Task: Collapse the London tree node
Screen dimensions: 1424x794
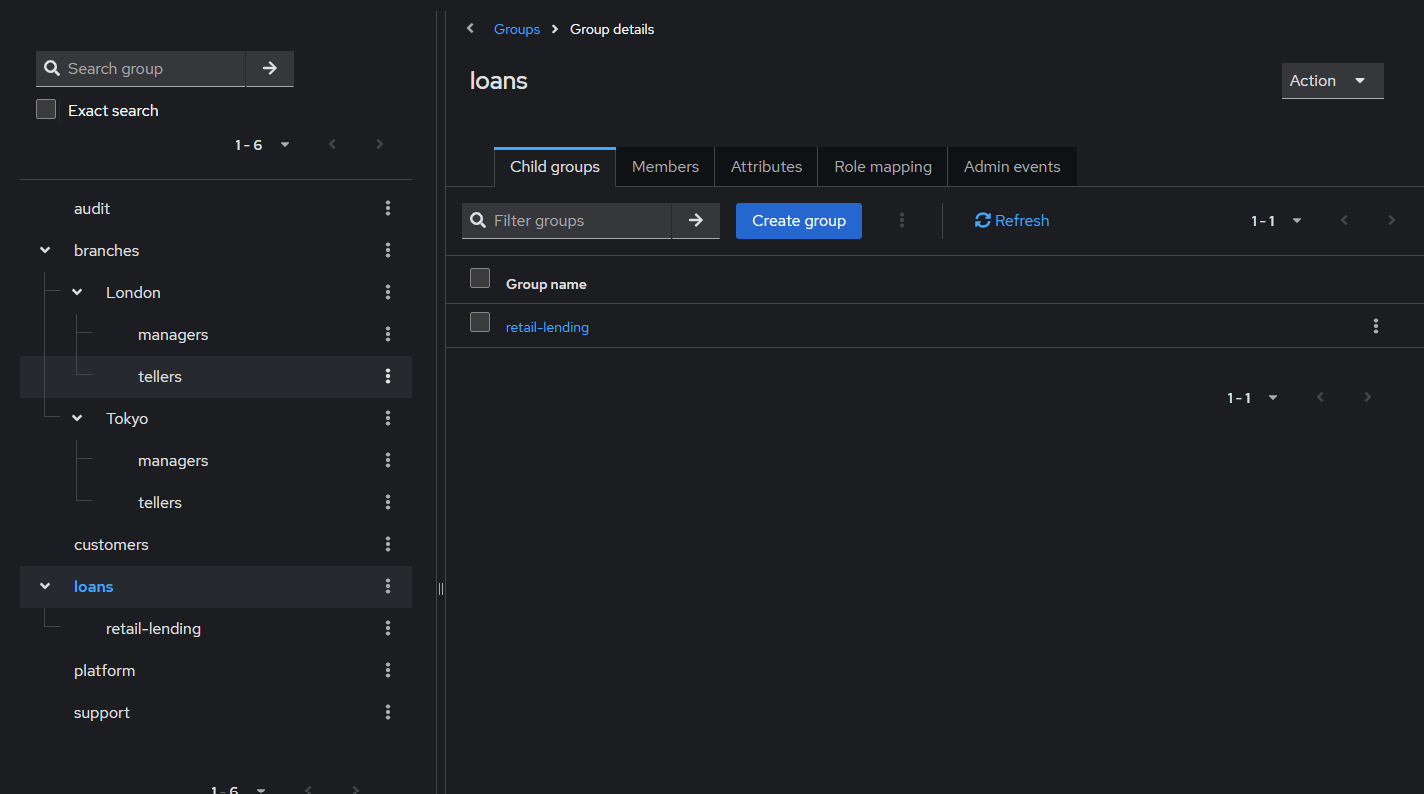Action: coord(77,292)
